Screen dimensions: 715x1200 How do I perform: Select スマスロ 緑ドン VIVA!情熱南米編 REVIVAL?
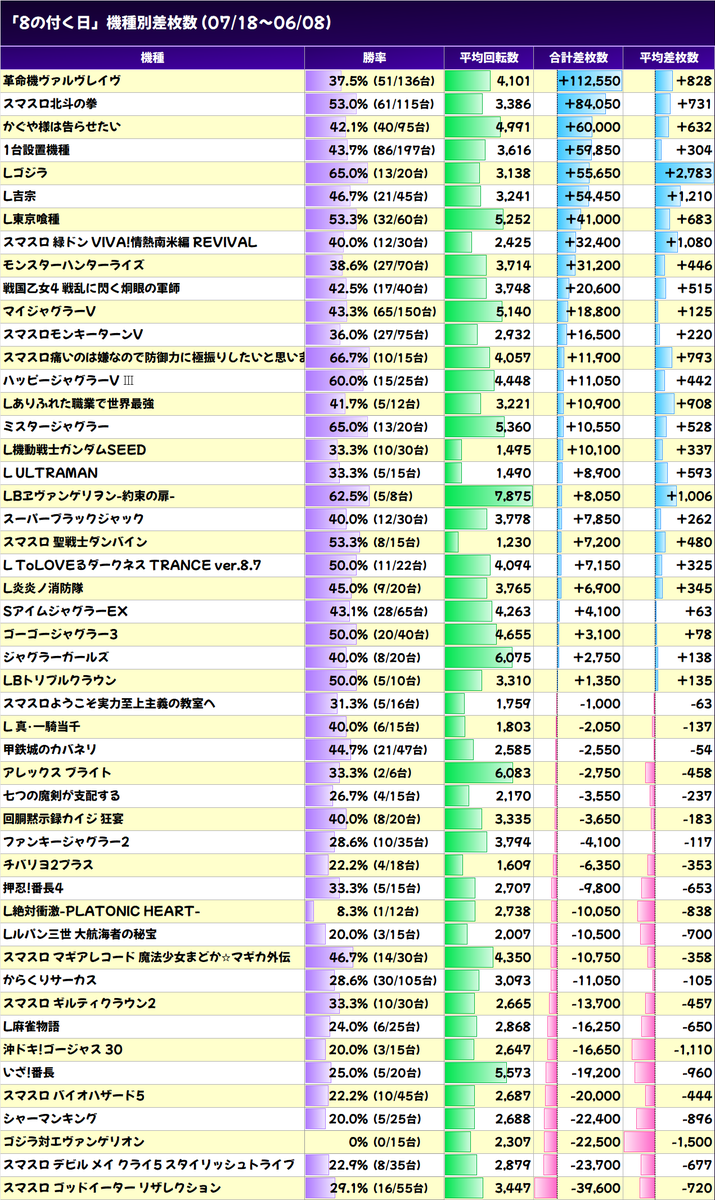[x=130, y=242]
